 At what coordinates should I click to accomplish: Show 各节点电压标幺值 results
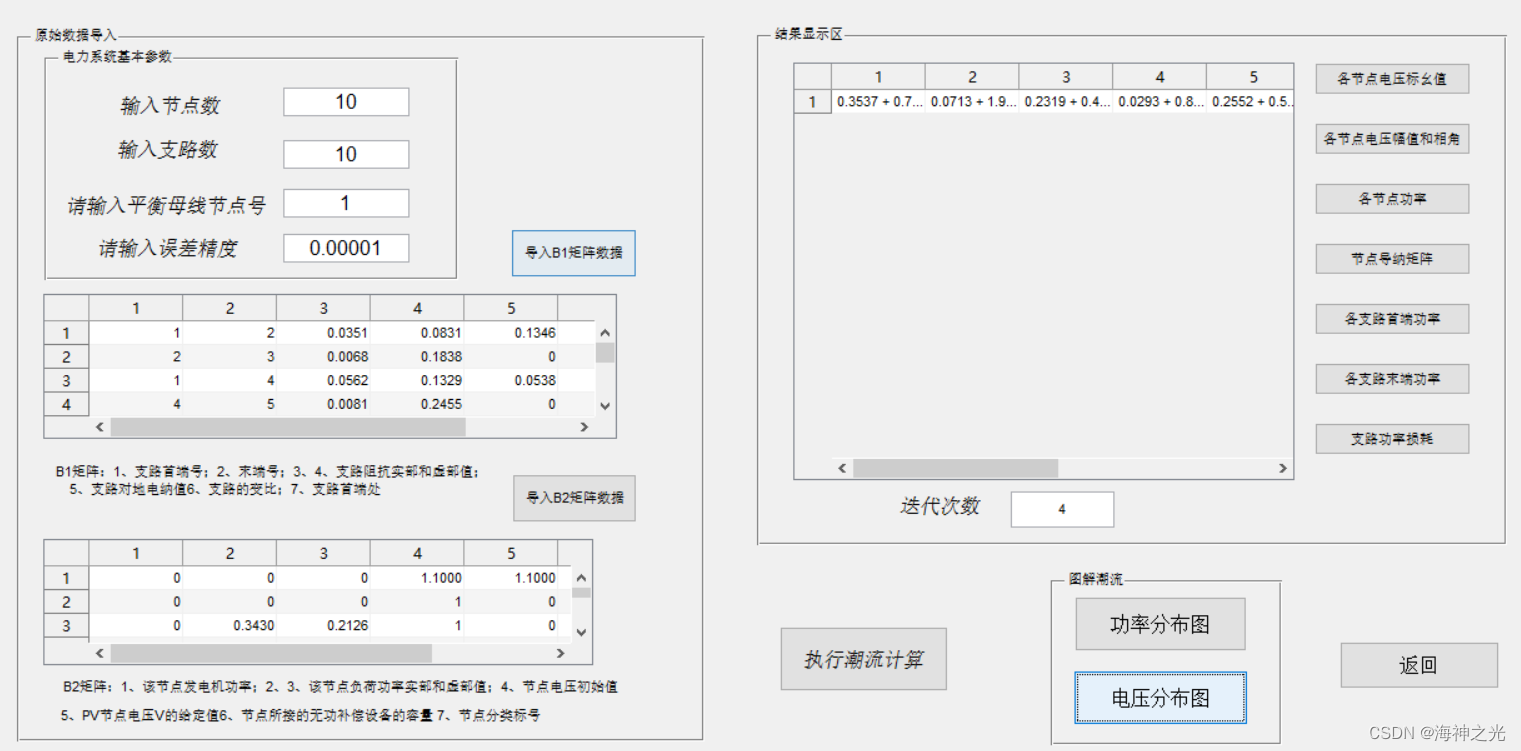[x=1392, y=79]
